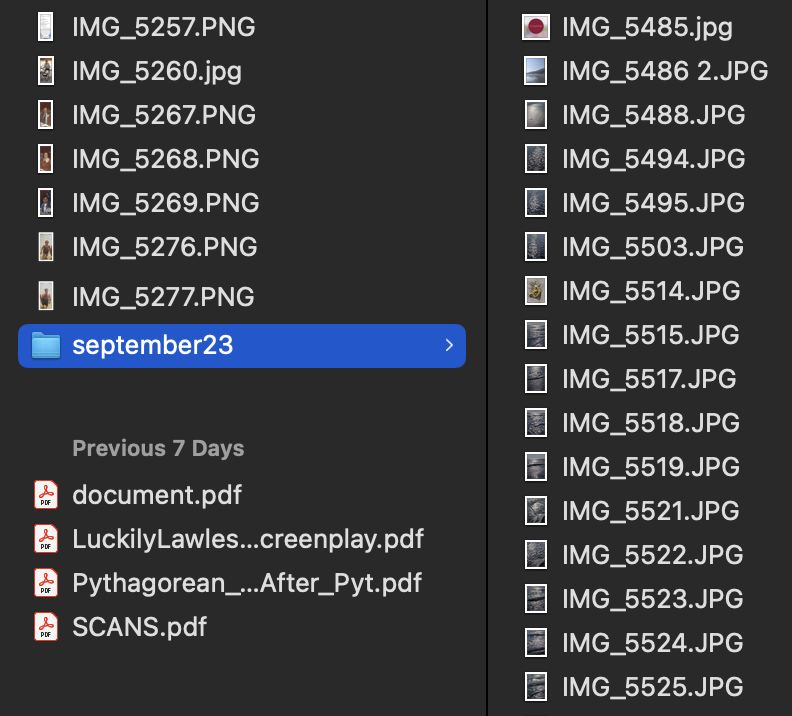Click the IMG_5486 2.JPG thumbnail
792x716 pixels.
pyautogui.click(x=537, y=71)
